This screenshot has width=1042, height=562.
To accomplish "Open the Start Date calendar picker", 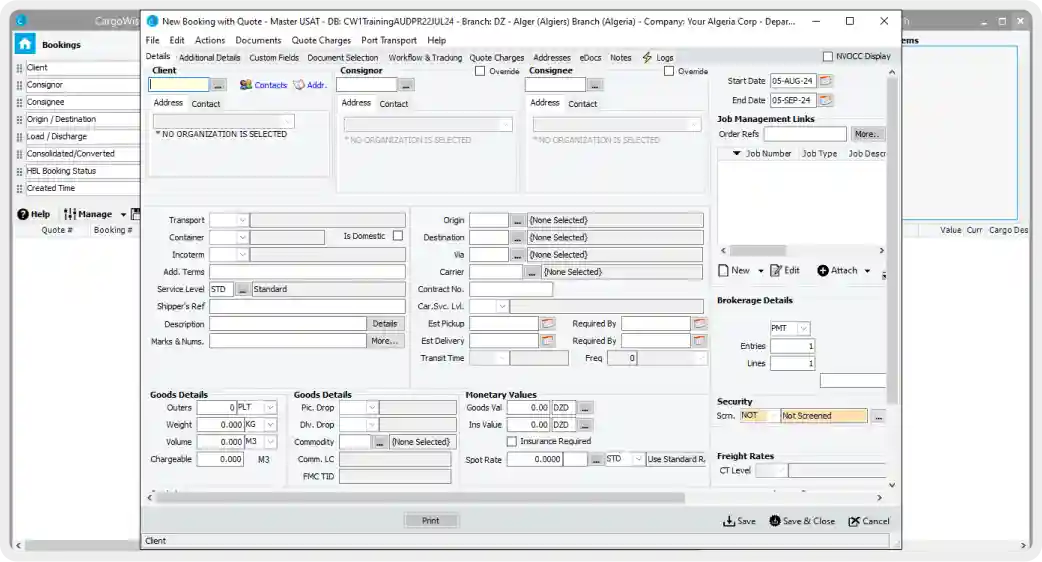I will (825, 81).
